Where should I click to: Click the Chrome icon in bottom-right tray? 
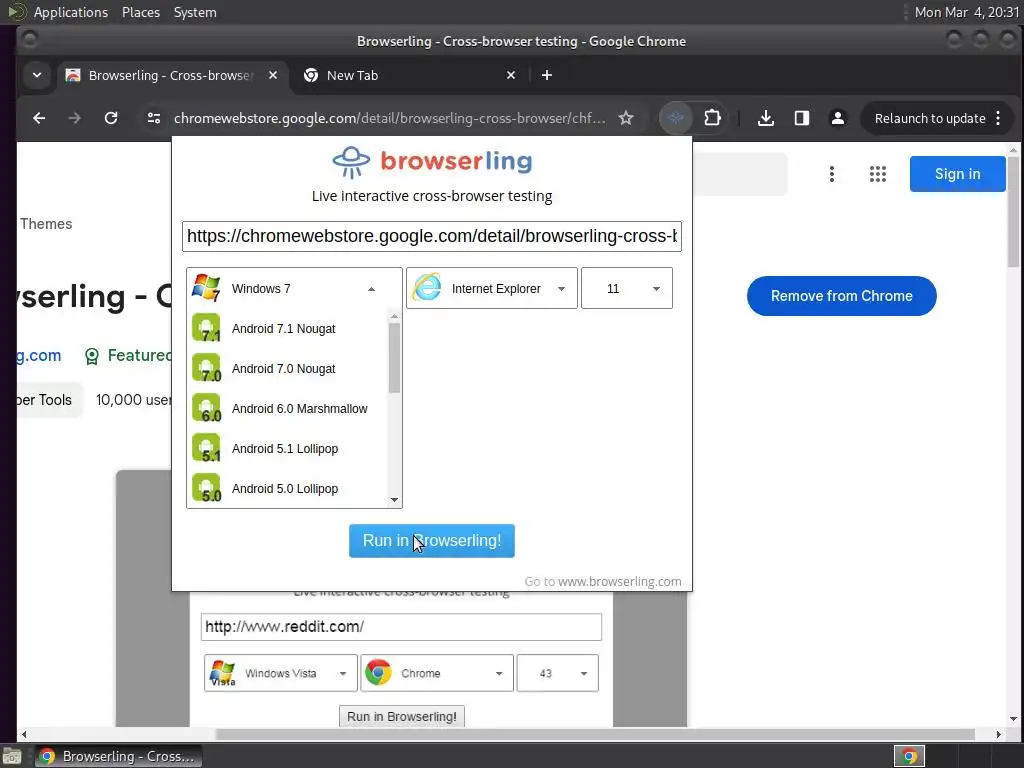point(909,756)
